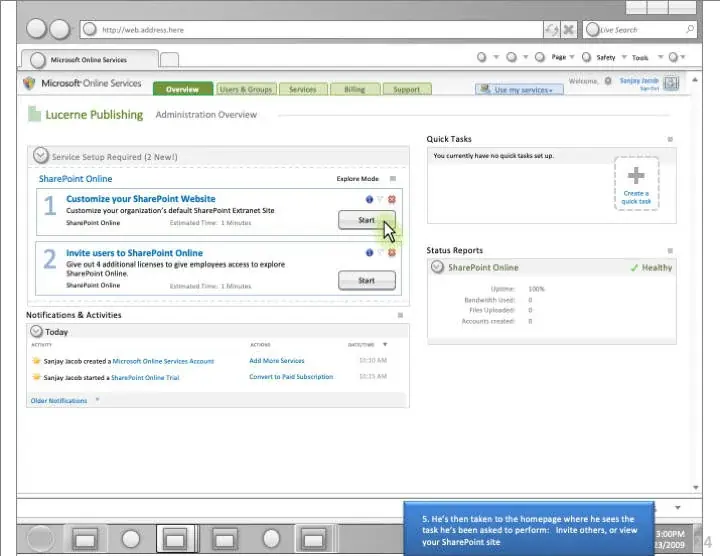Click the Sanjay Jacob user name link

click(639, 80)
